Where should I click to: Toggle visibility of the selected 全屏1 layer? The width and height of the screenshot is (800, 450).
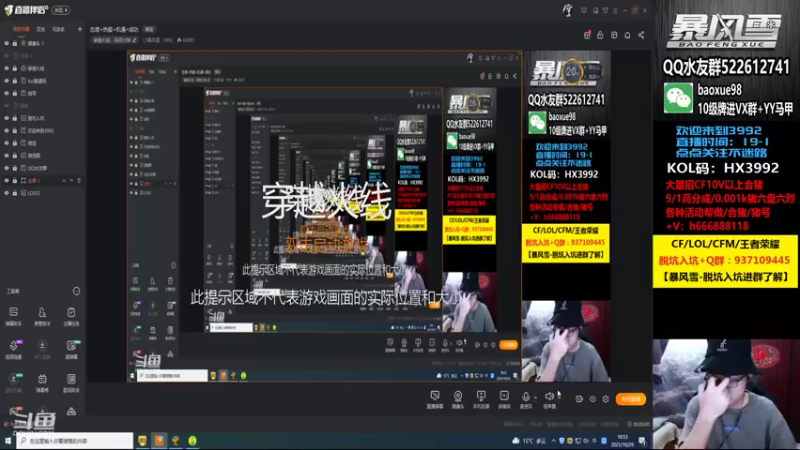[x=7, y=181]
